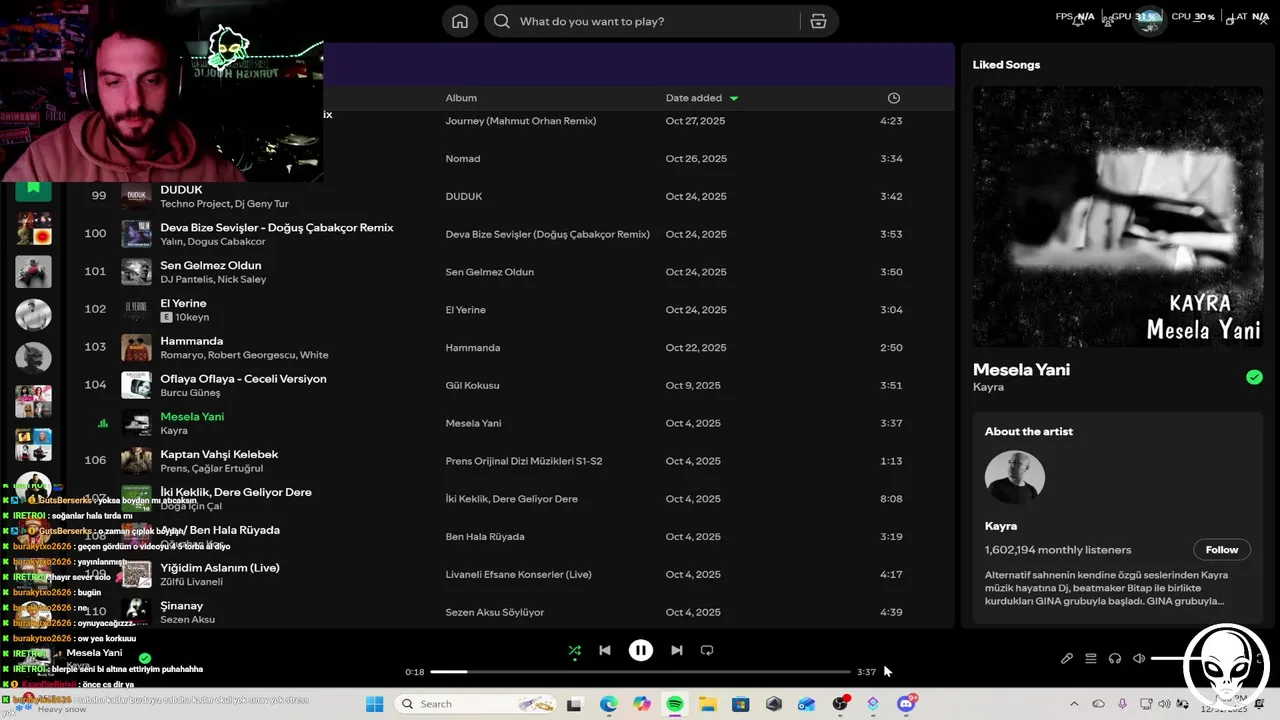
Task: Open Mesela Yani cover art in side panel
Action: [1118, 217]
